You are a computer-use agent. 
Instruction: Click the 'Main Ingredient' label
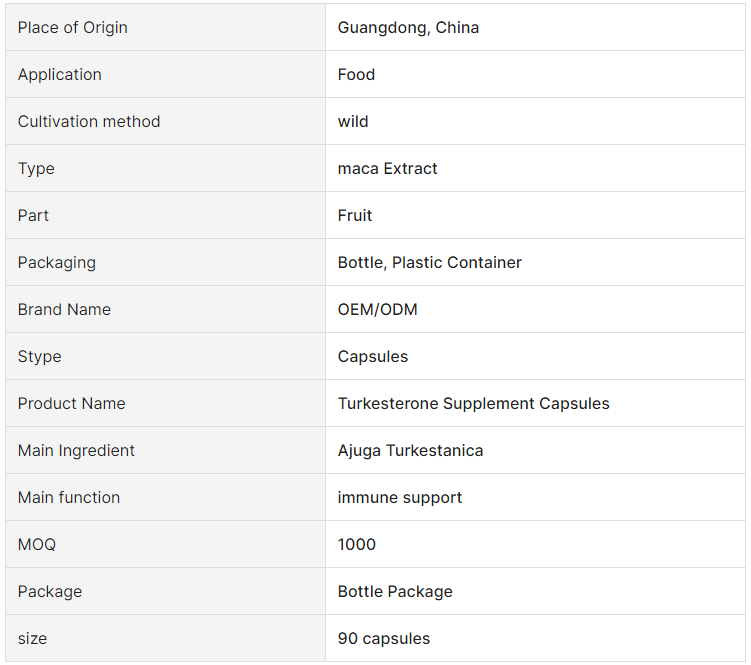tap(76, 450)
